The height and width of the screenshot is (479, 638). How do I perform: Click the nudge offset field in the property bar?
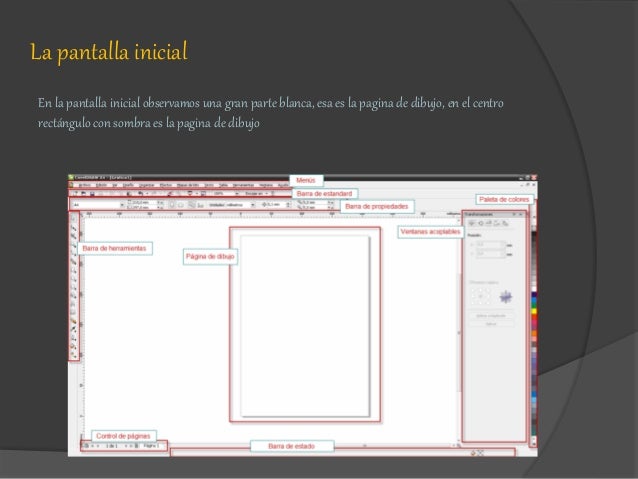[275, 205]
